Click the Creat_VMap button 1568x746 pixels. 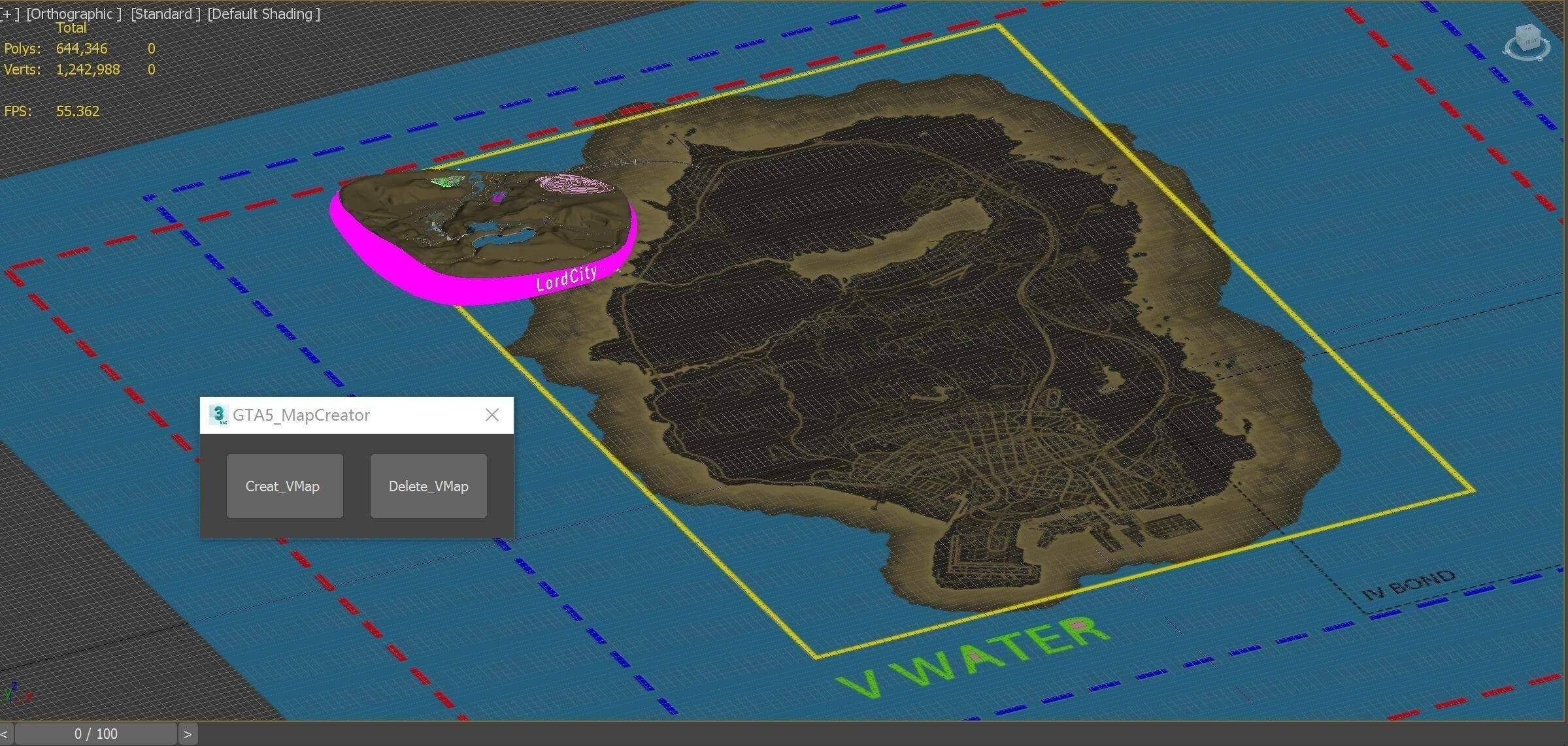284,486
